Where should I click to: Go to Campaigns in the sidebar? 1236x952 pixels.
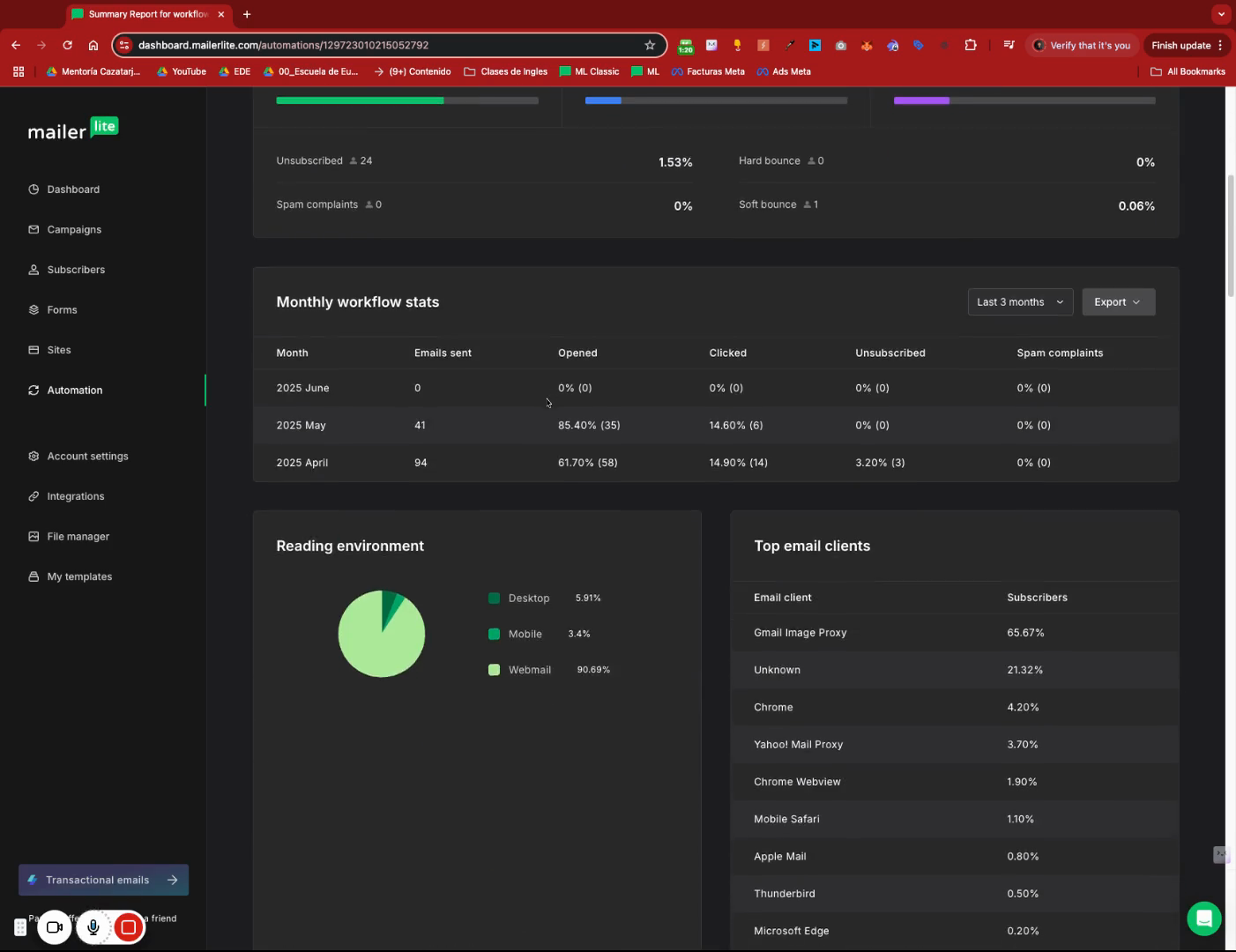tap(74, 229)
